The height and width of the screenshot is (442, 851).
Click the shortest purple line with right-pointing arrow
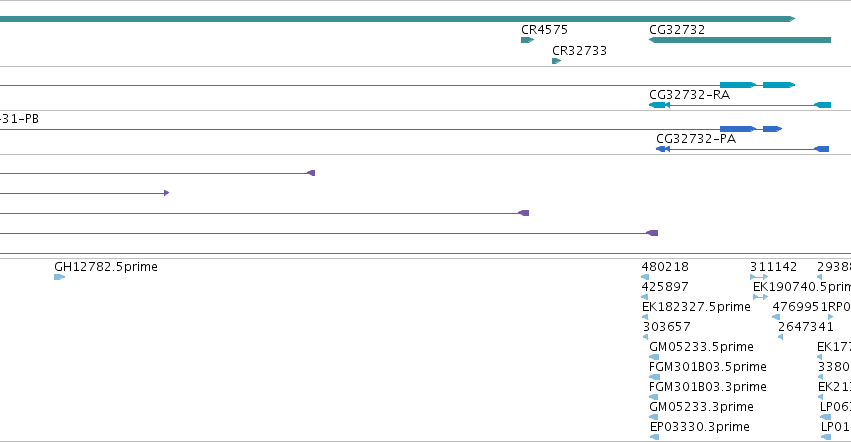(x=85, y=193)
